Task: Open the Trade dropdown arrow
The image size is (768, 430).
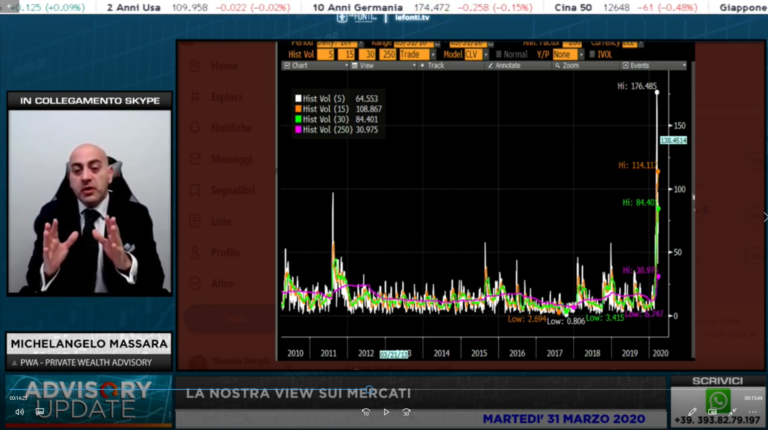Action: (433, 54)
